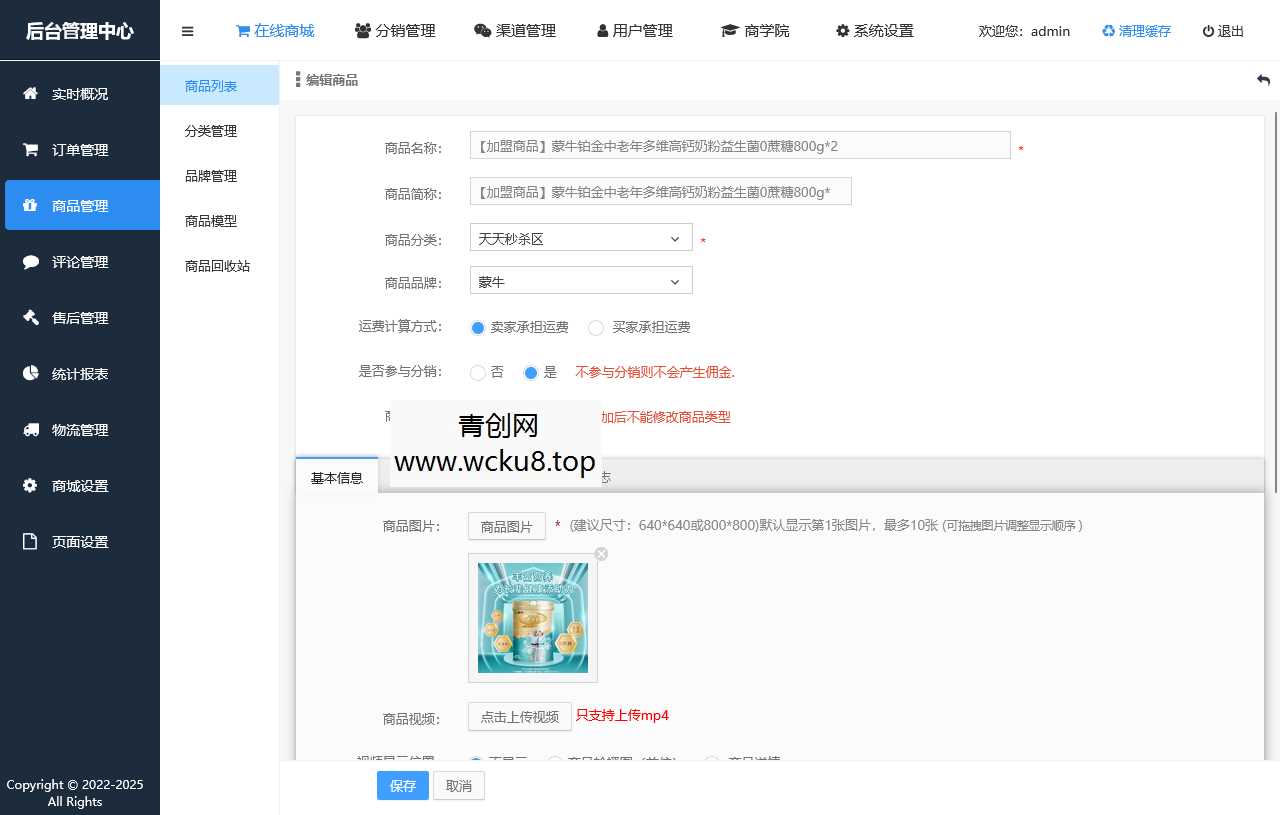The image size is (1280, 815).
Task: Click the product image thumbnail
Action: pyautogui.click(x=532, y=617)
